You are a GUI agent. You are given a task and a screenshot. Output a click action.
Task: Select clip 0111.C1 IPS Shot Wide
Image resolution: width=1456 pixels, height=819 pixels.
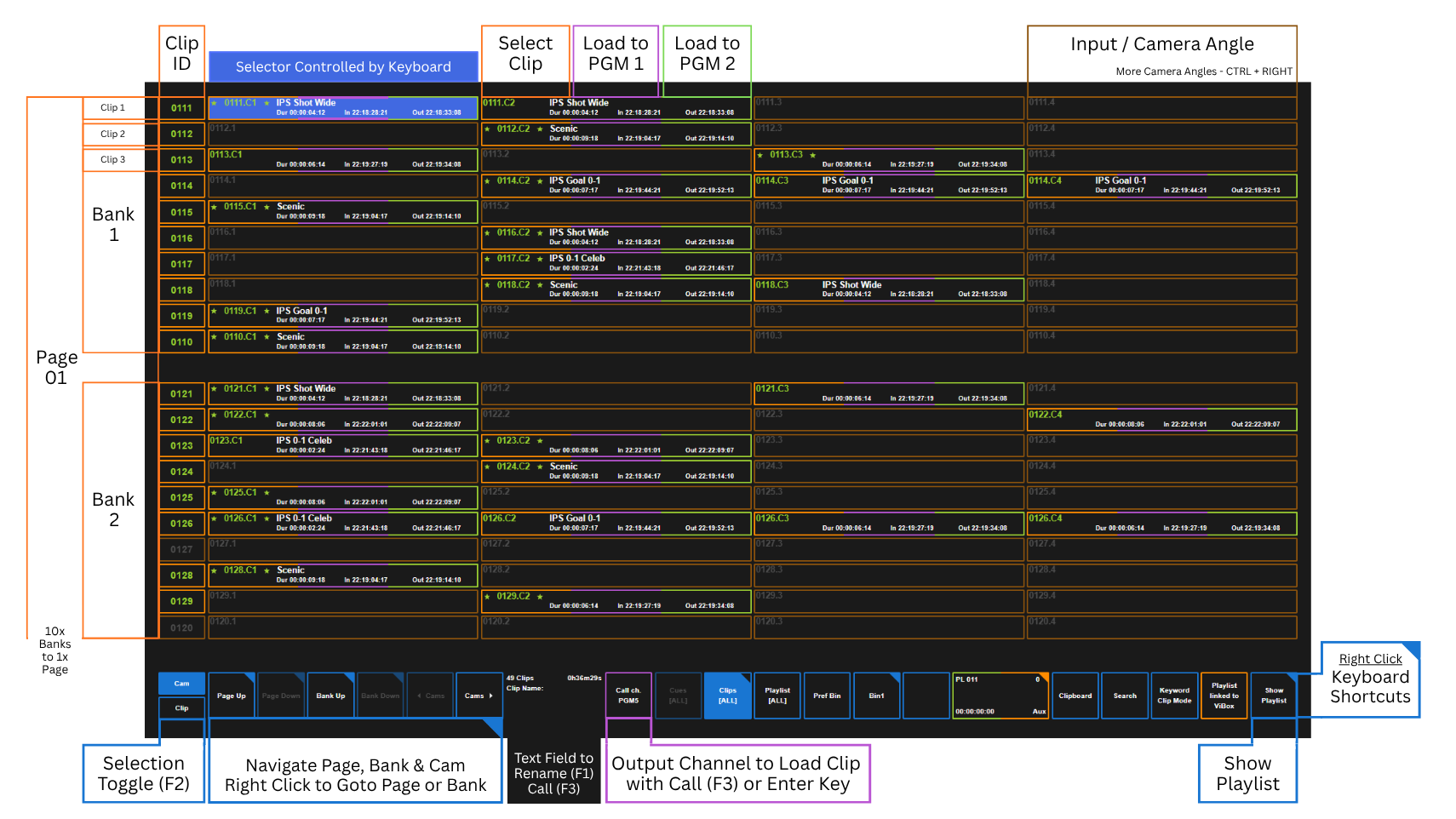coord(343,108)
